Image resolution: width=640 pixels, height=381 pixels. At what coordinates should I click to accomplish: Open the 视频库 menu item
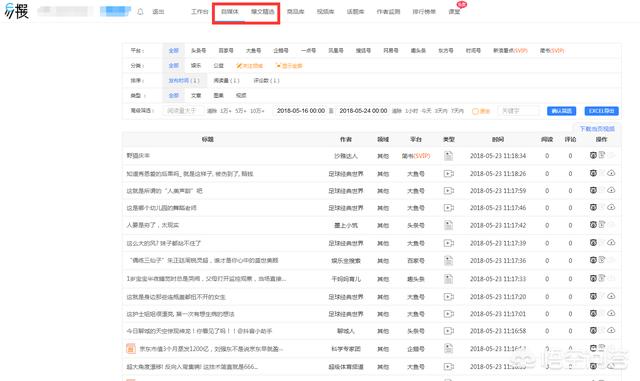click(325, 11)
